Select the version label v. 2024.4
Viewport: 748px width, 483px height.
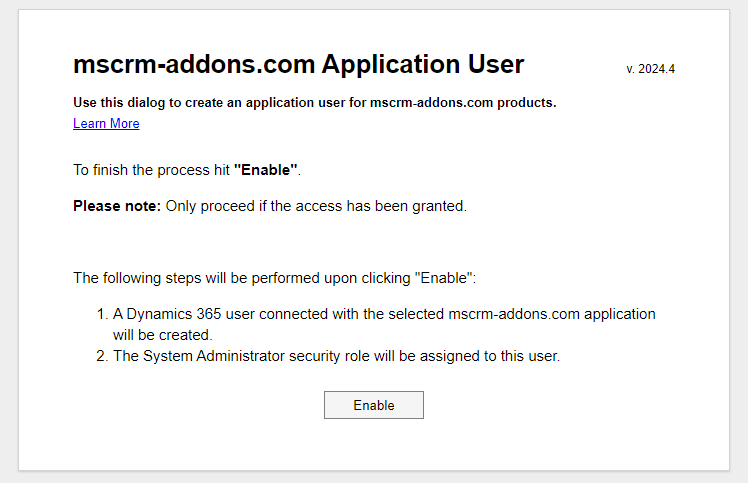(x=651, y=69)
